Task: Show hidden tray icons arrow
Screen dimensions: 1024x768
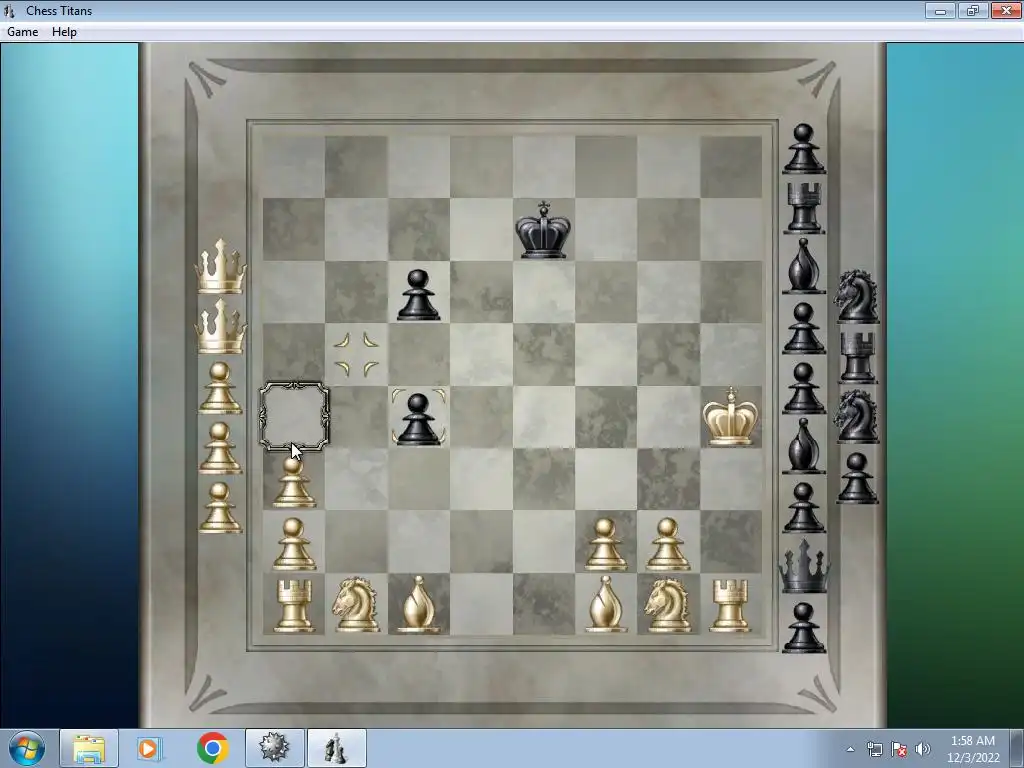Action: (x=850, y=749)
